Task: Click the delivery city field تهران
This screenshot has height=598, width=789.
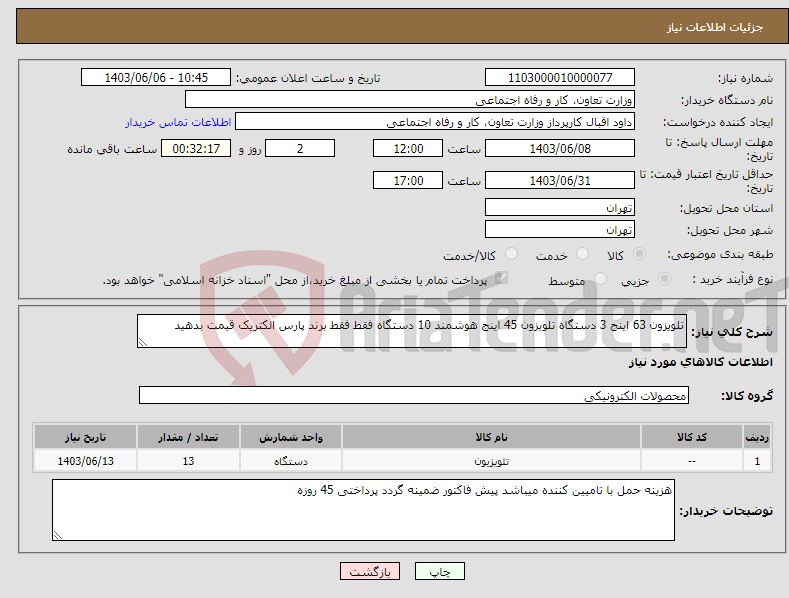Action: pyautogui.click(x=560, y=230)
